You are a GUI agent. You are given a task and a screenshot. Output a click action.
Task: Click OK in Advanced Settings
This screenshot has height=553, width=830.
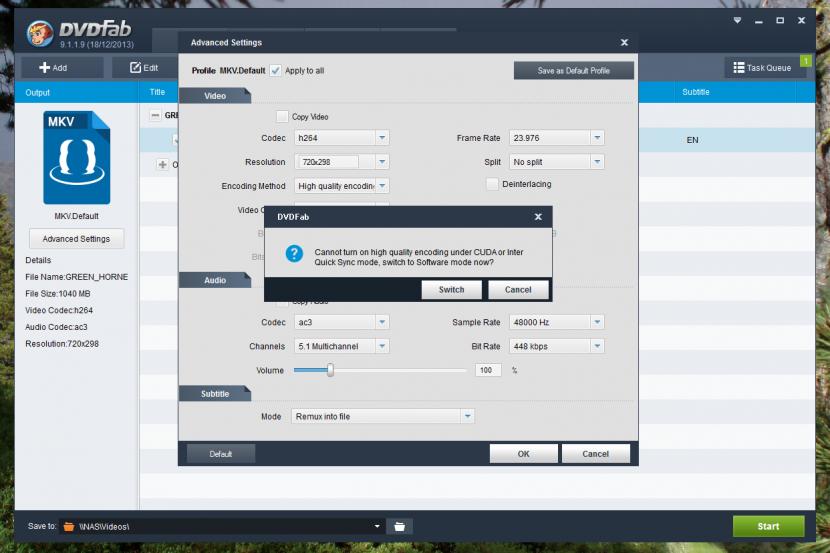click(524, 454)
